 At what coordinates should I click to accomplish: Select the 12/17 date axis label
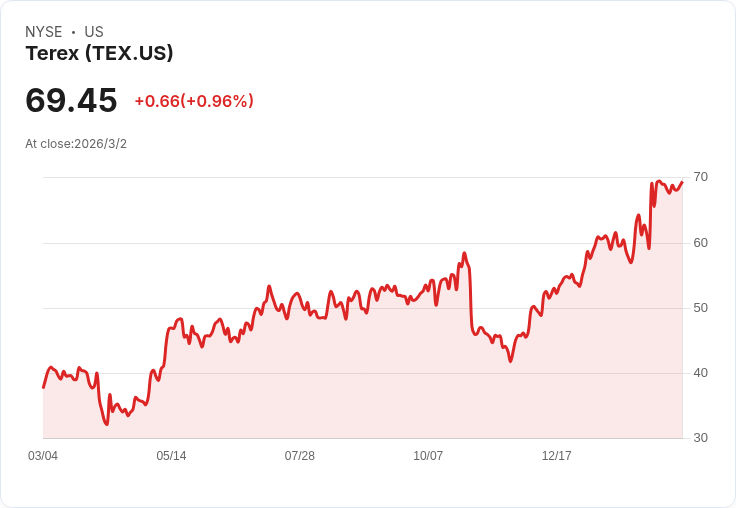557,456
